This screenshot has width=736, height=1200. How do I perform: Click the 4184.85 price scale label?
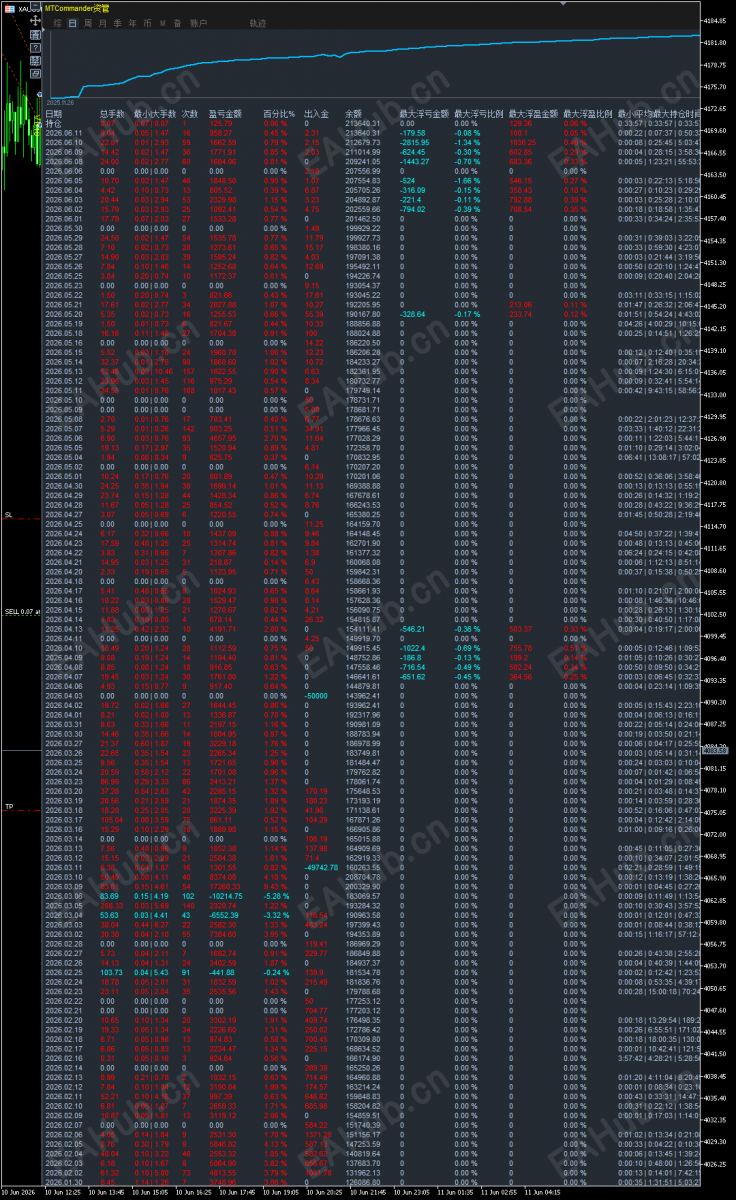click(x=713, y=20)
